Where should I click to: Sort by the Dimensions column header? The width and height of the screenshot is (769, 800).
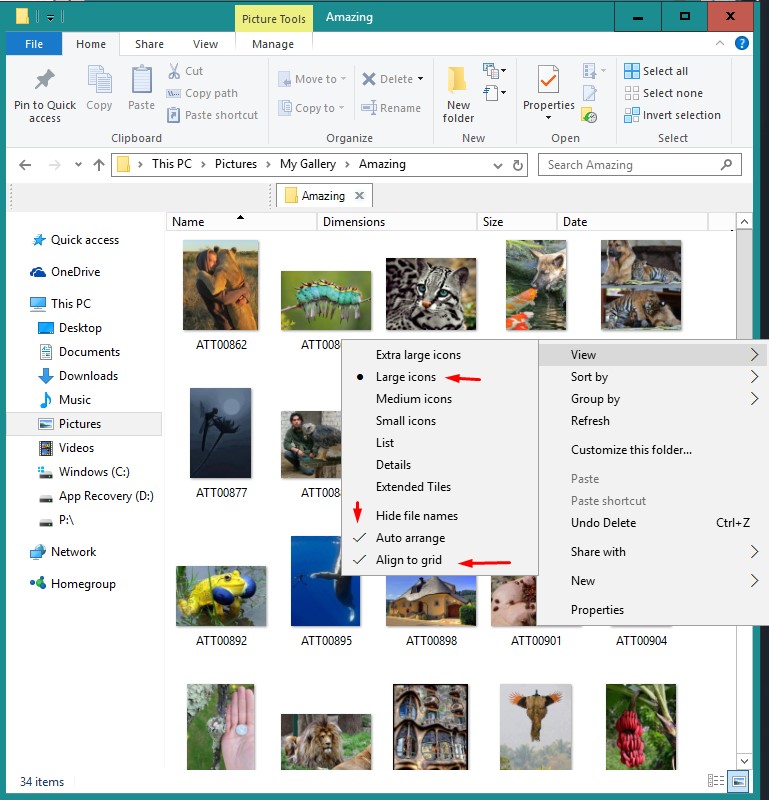[x=396, y=222]
